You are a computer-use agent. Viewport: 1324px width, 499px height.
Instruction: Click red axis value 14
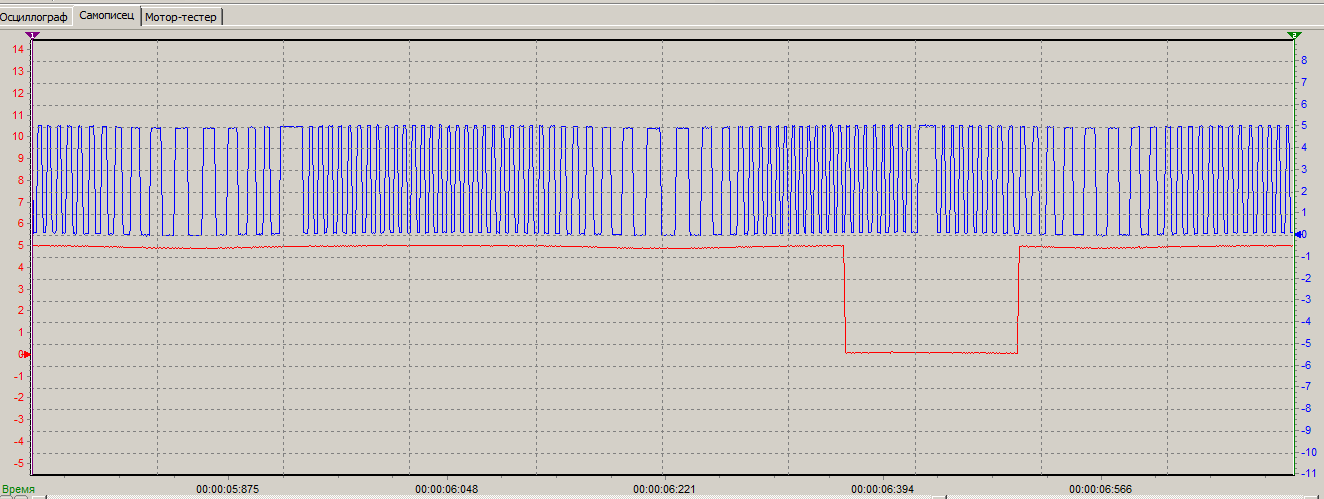pos(17,49)
